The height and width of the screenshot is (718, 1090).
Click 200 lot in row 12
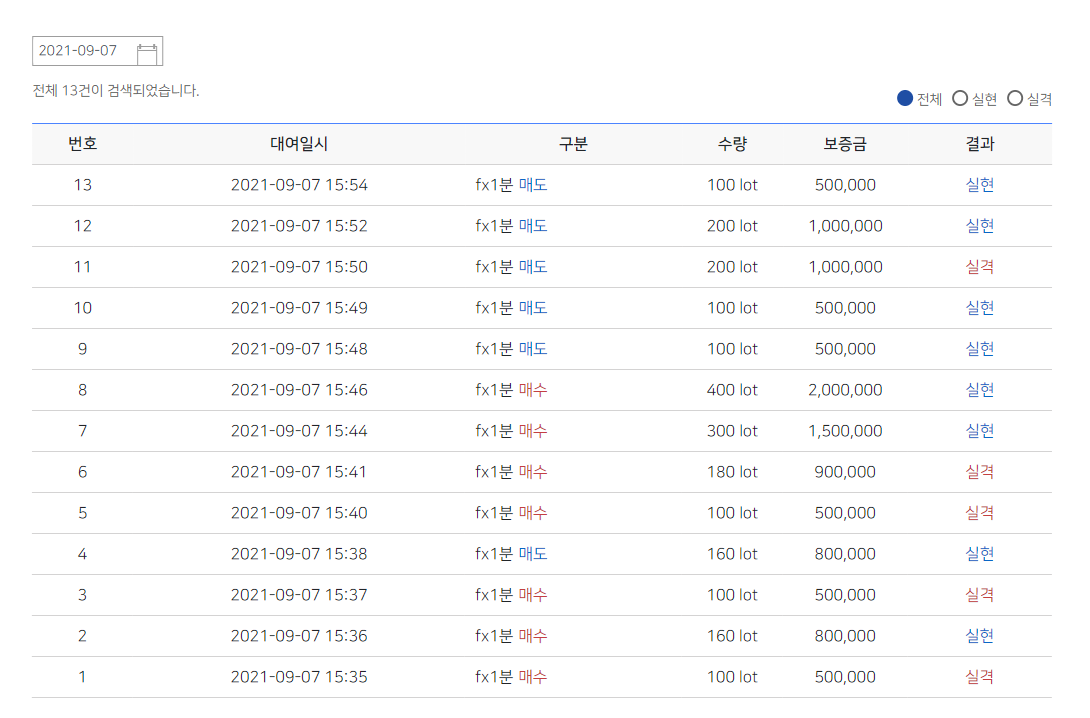[x=732, y=226]
